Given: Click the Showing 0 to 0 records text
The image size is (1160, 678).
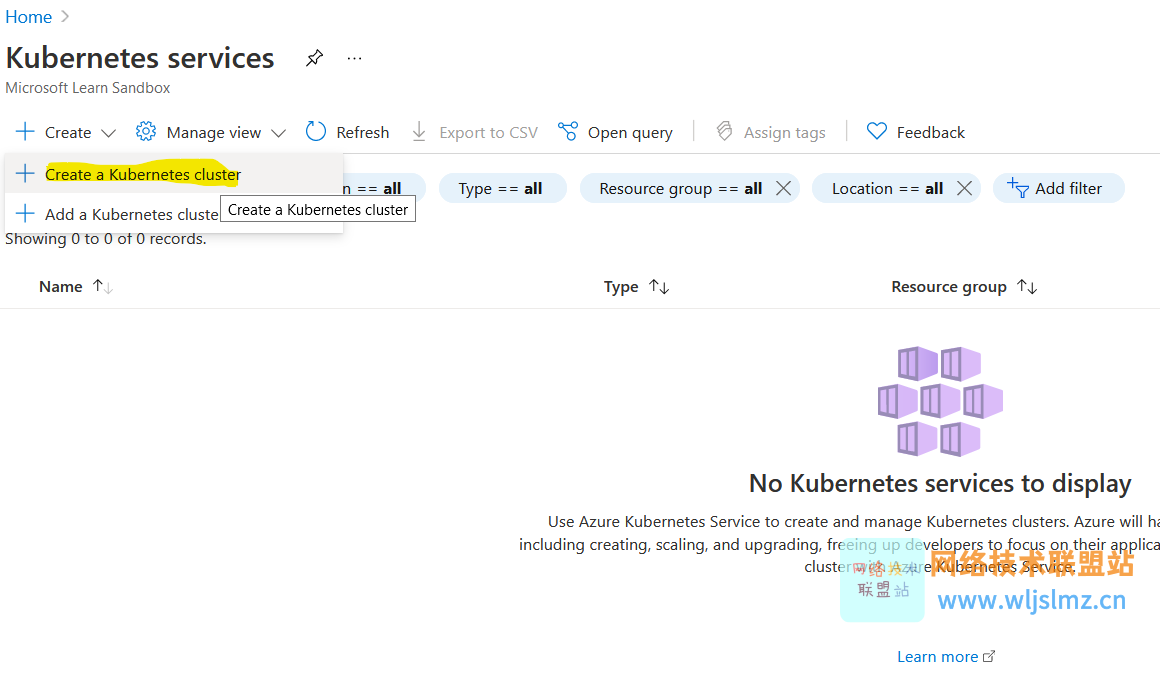Looking at the screenshot, I should pyautogui.click(x=106, y=239).
